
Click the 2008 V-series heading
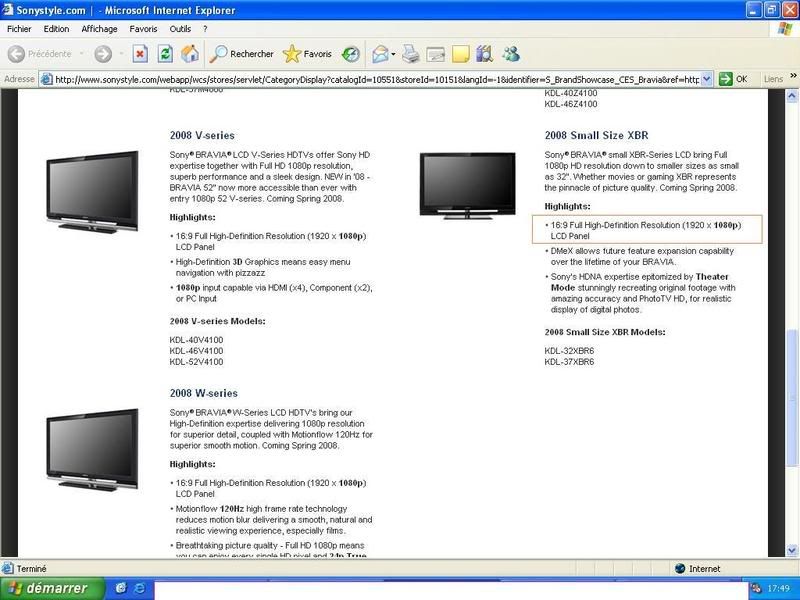click(x=202, y=136)
